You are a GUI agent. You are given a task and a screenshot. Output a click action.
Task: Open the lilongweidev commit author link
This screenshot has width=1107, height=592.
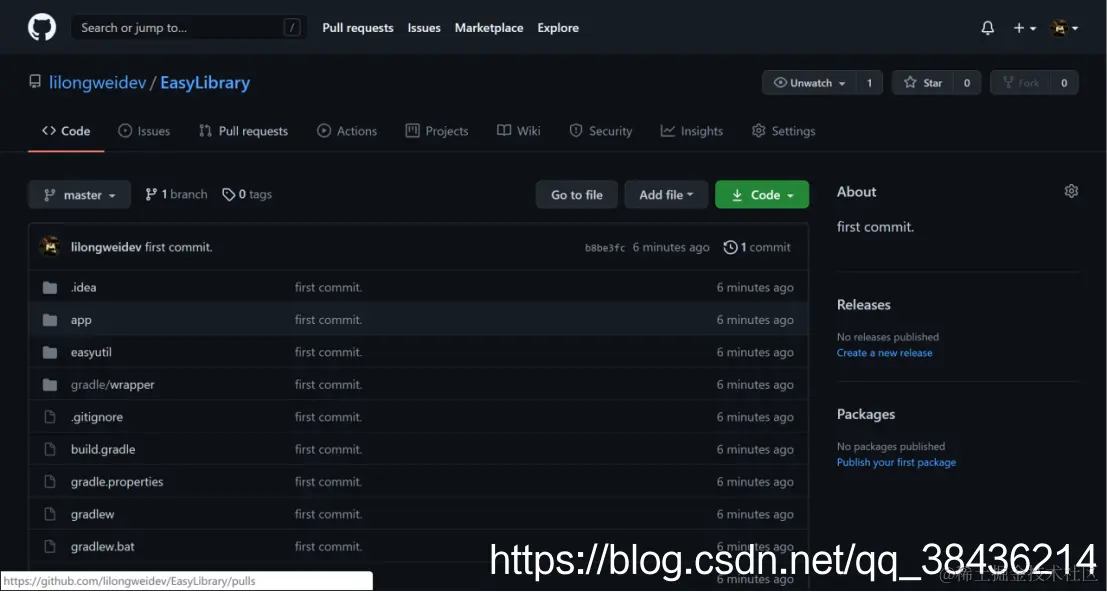pyautogui.click(x=106, y=247)
